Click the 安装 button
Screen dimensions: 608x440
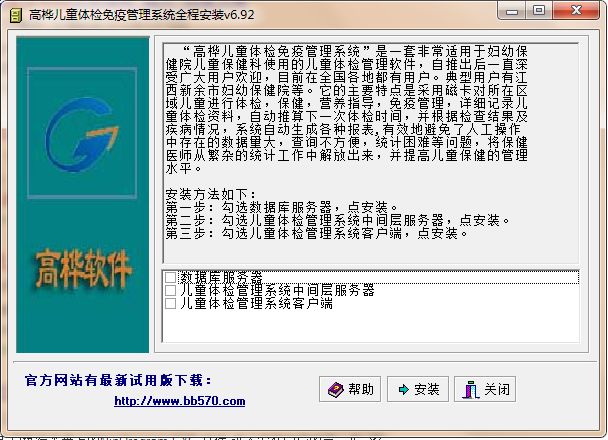[x=418, y=389]
